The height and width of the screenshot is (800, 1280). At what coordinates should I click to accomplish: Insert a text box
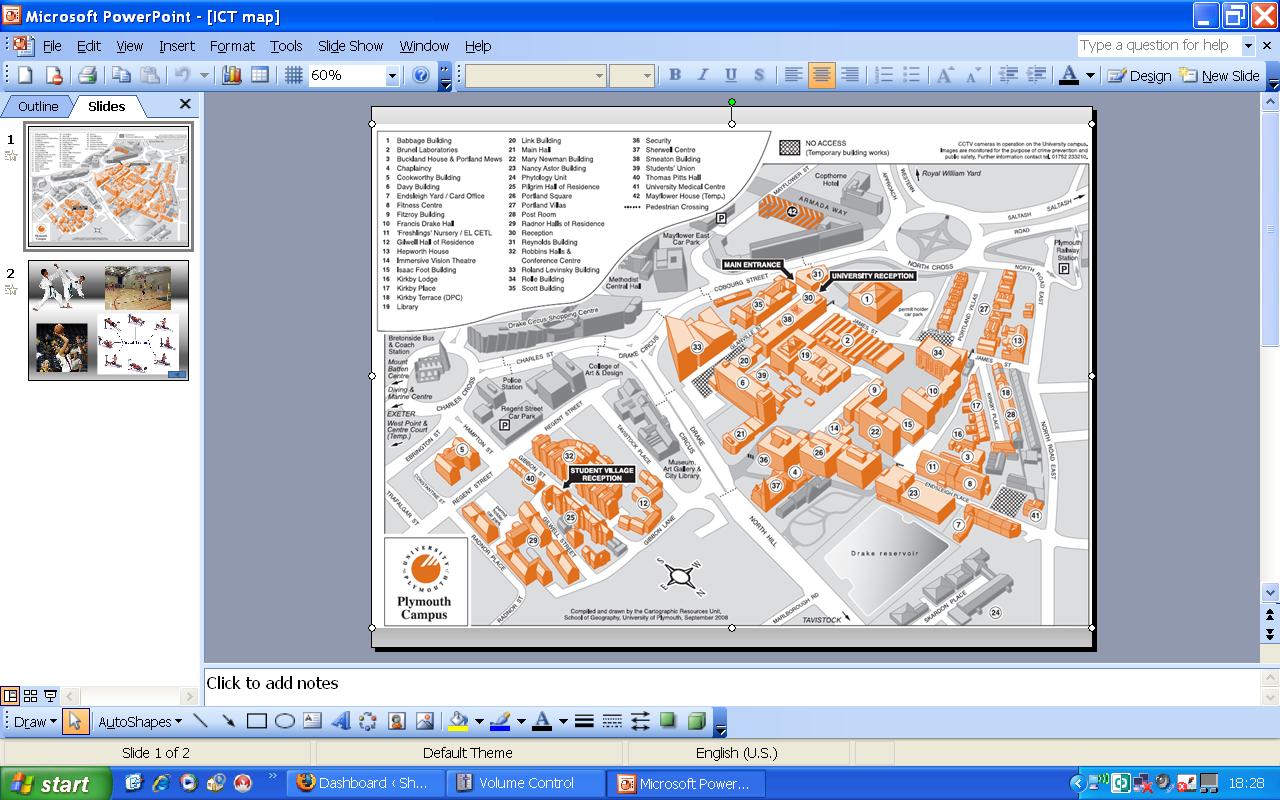pyautogui.click(x=312, y=721)
